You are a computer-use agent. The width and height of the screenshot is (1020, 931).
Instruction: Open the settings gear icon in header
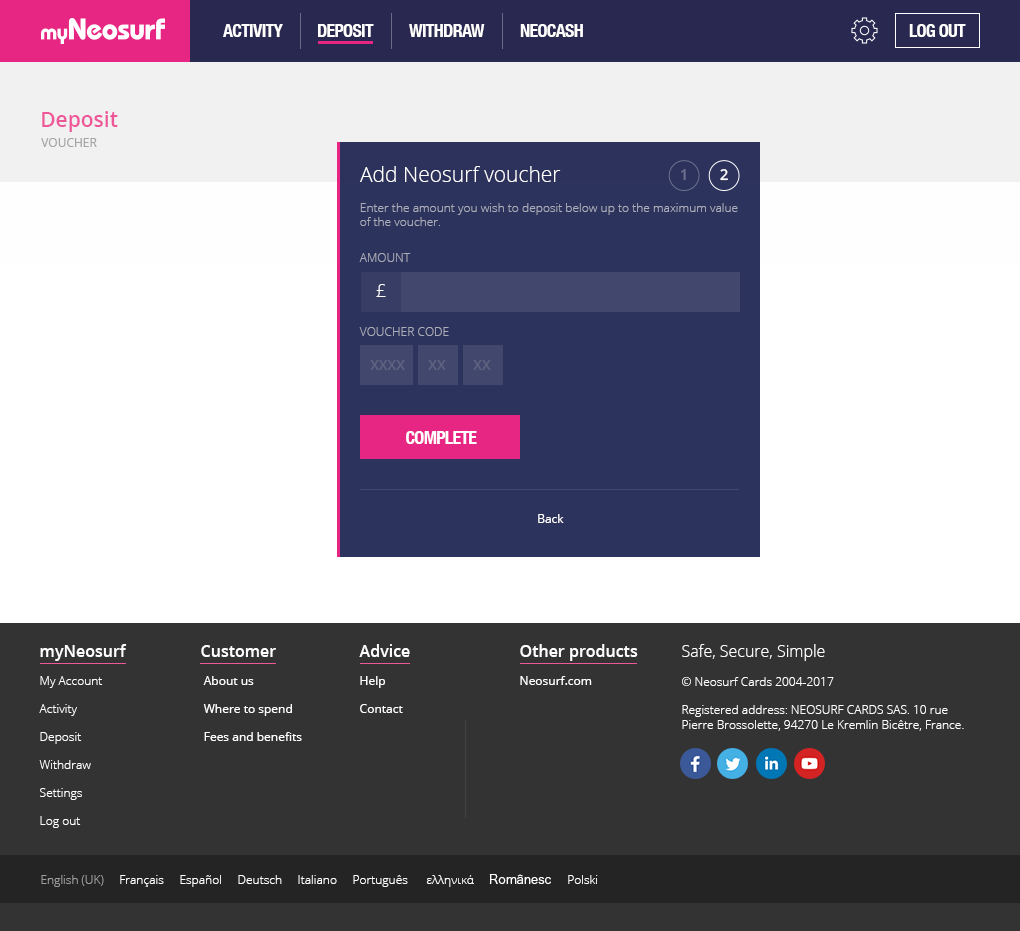864,31
